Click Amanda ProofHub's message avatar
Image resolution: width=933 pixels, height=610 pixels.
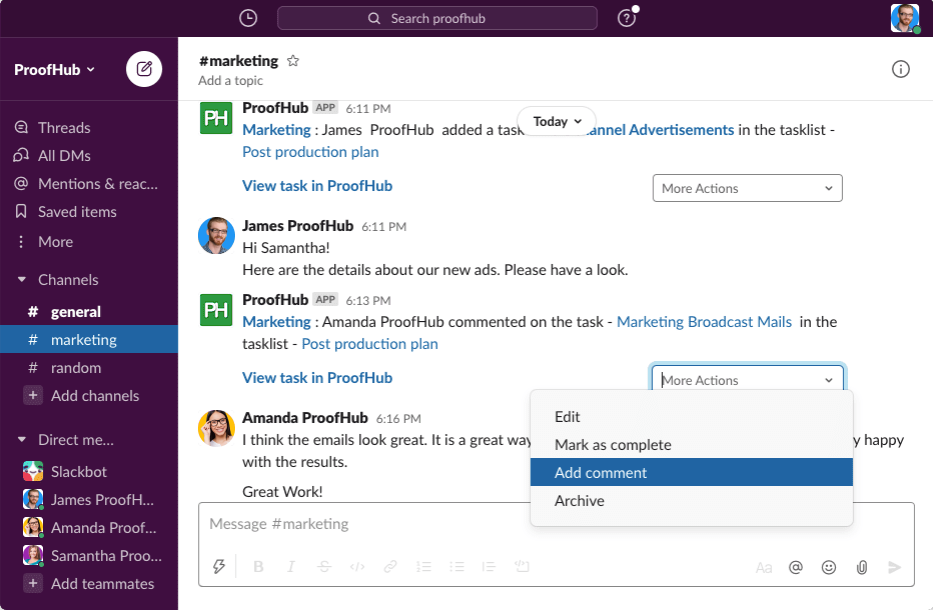(x=216, y=427)
